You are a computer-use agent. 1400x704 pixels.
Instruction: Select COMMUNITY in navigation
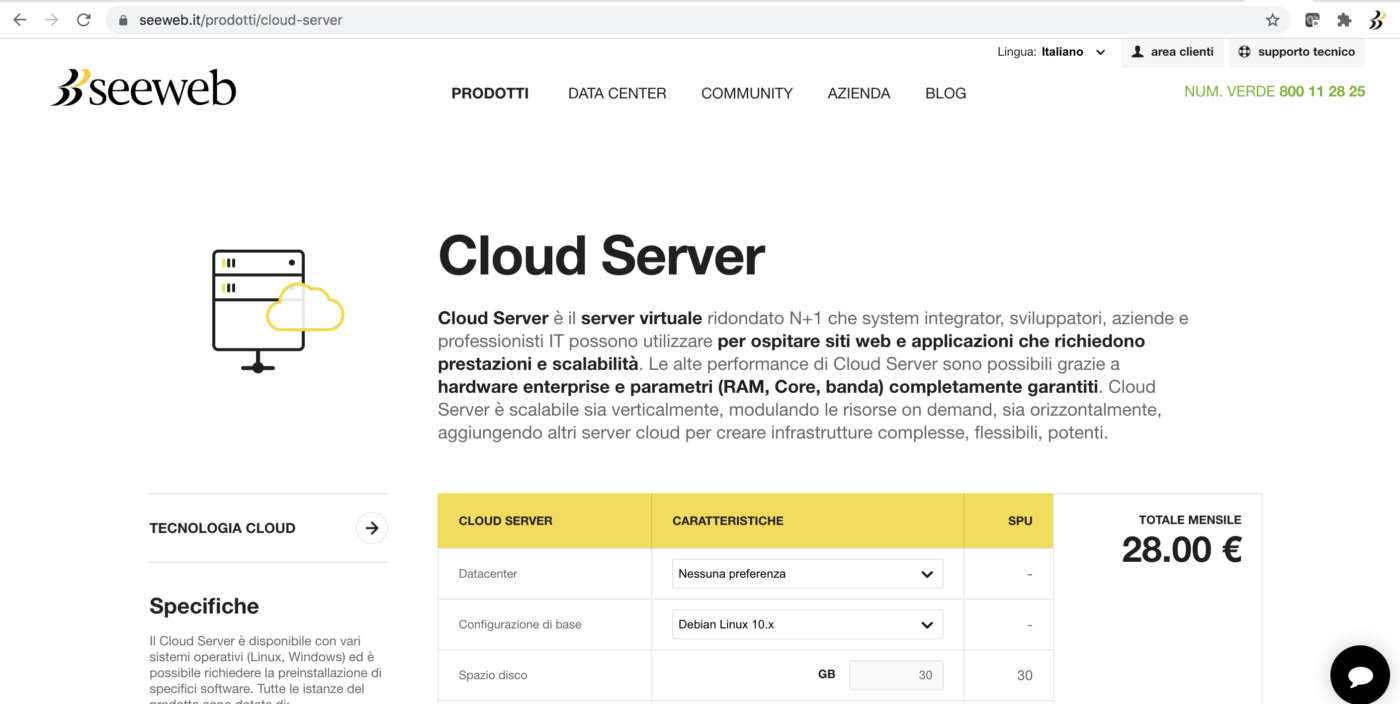pos(747,93)
